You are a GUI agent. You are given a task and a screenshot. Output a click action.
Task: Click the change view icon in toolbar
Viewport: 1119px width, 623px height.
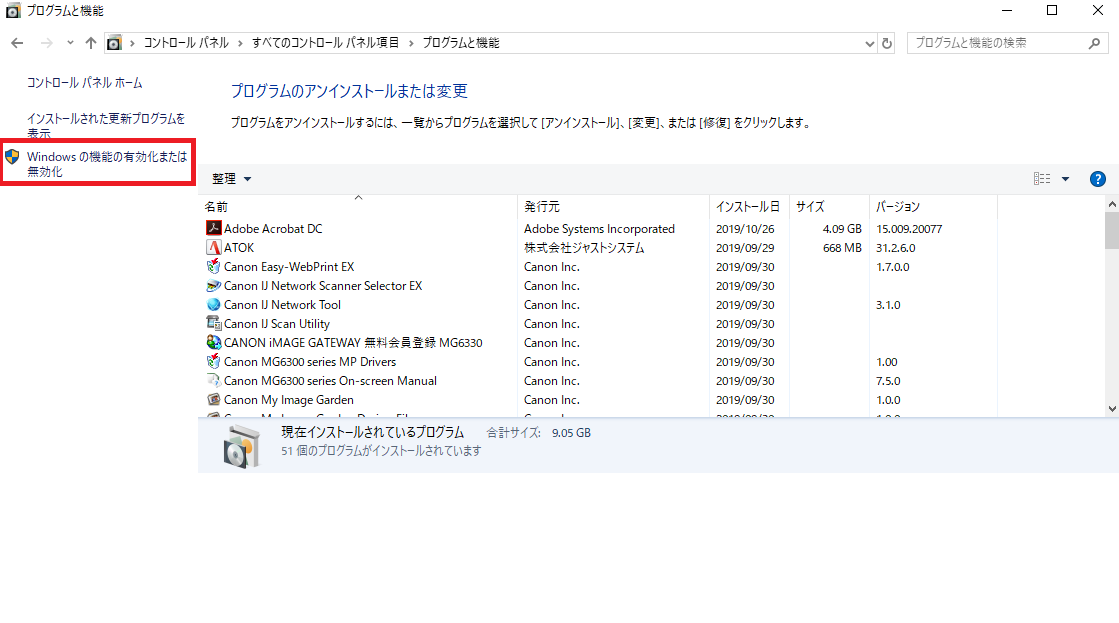(x=1042, y=179)
